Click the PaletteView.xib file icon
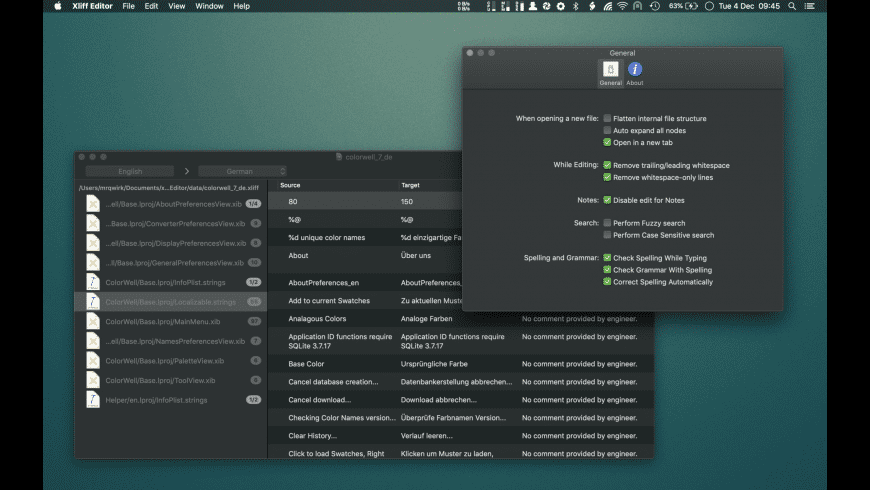The height and width of the screenshot is (490, 870). click(x=92, y=360)
